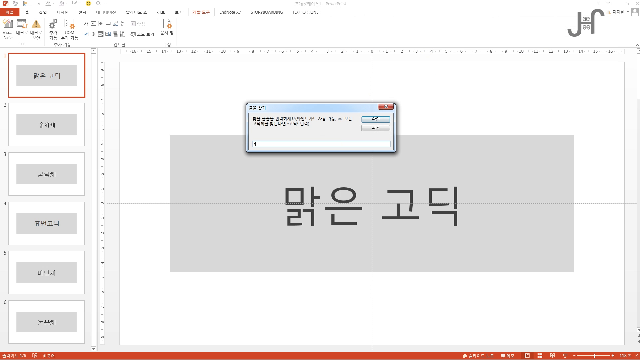Select the highlighted Developer tab
The width and height of the screenshot is (640, 360).
(x=201, y=12)
